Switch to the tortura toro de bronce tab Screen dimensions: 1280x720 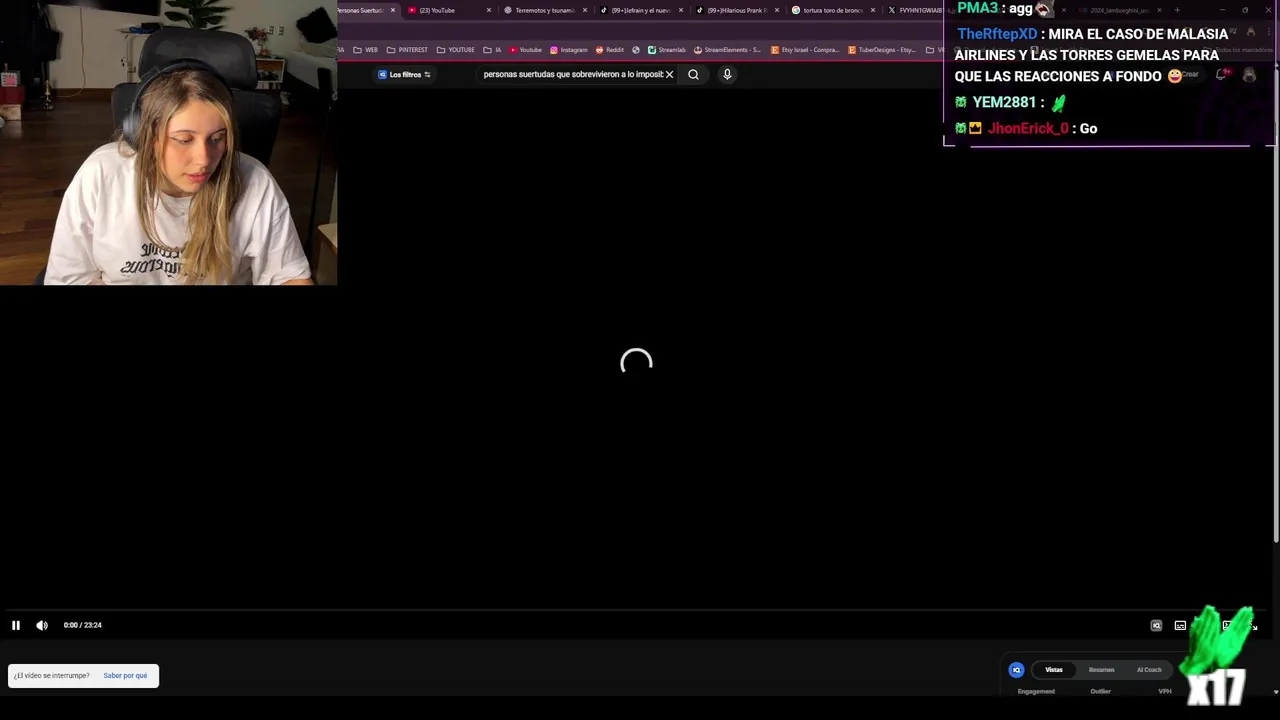pos(832,10)
